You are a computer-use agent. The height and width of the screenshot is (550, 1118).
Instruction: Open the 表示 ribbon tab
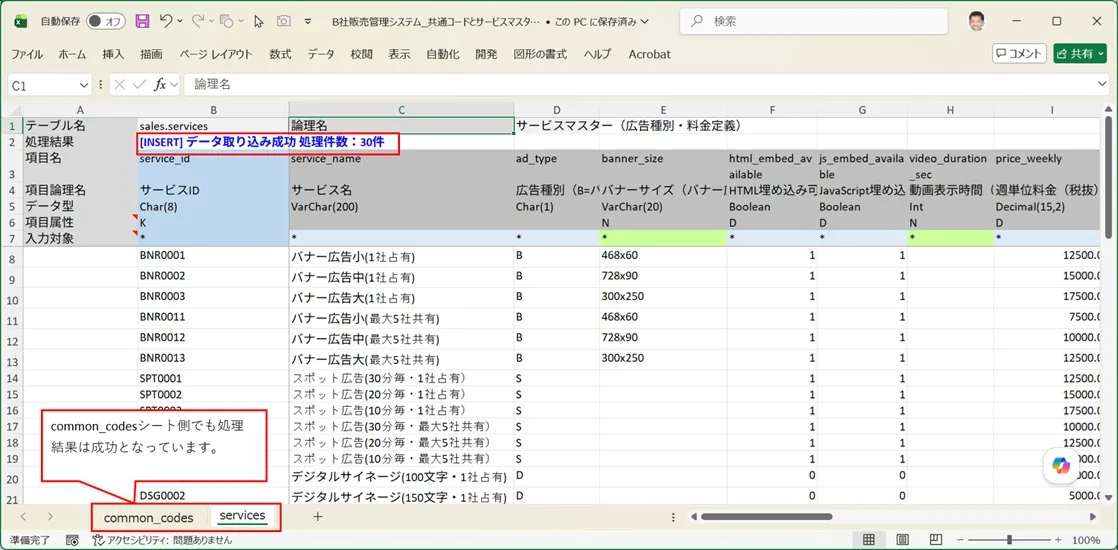pos(399,54)
